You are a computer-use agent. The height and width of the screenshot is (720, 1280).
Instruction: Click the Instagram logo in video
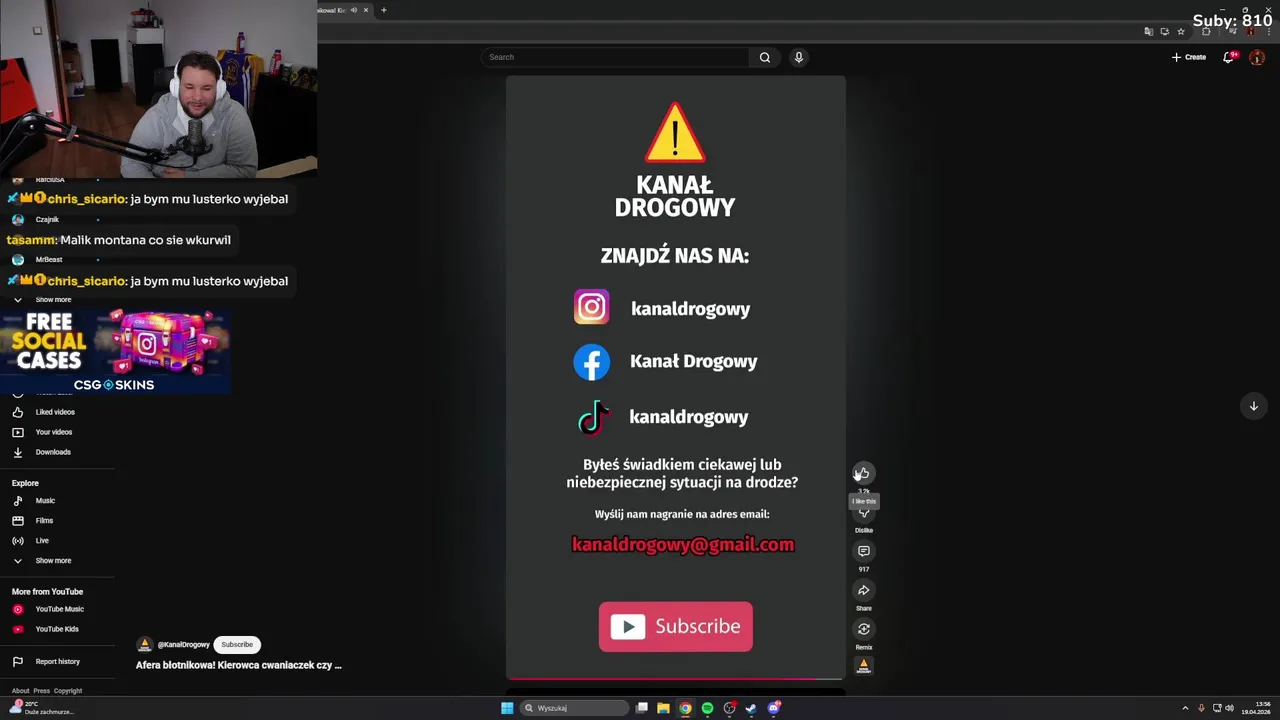[x=591, y=307]
